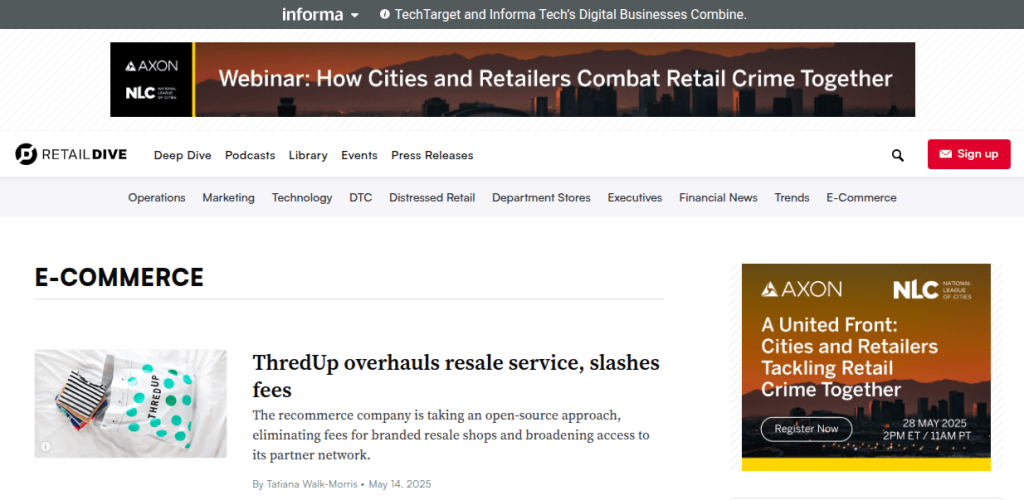Click the Axon NLC logo block in banner
Viewport: 1024px width, 500px height.
pos(152,80)
